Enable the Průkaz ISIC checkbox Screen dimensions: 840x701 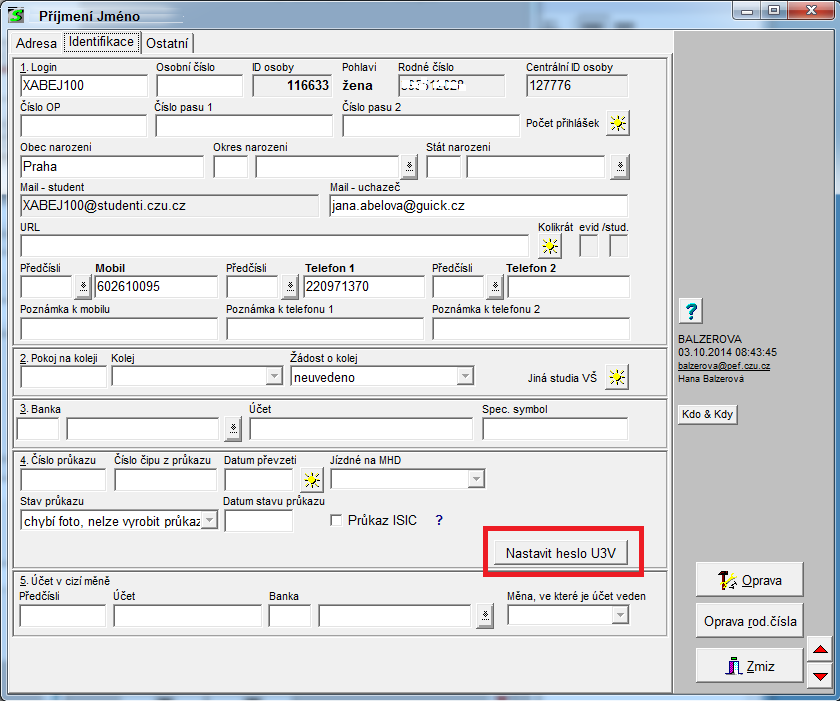(336, 521)
